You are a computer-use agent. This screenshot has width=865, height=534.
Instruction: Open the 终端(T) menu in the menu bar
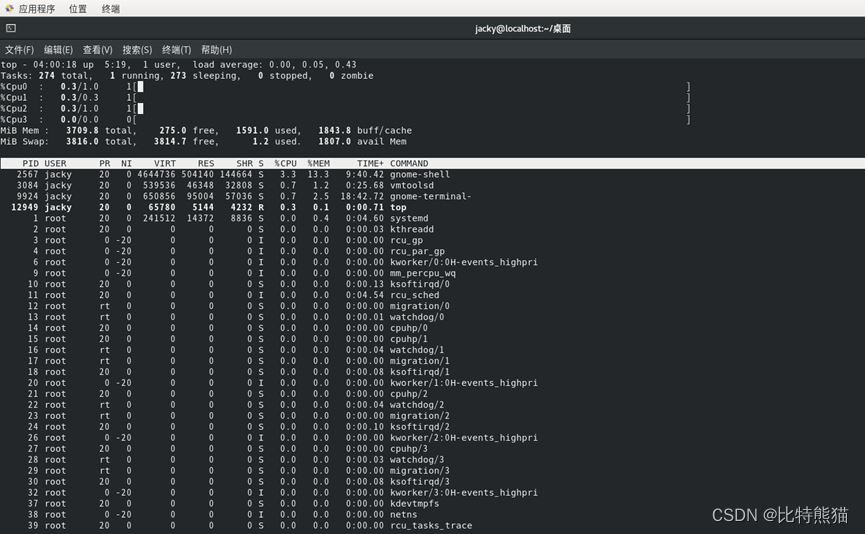[176, 50]
